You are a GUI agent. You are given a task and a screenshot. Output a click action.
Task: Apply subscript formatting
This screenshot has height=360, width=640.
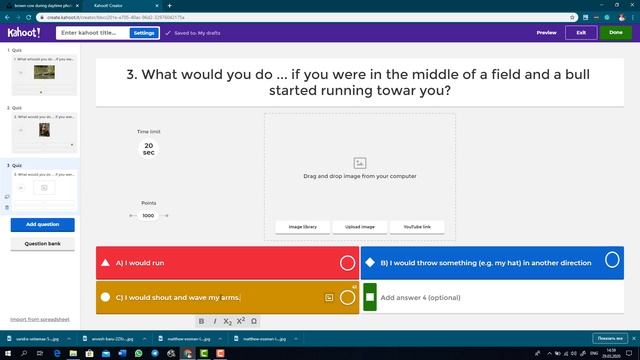pos(227,322)
